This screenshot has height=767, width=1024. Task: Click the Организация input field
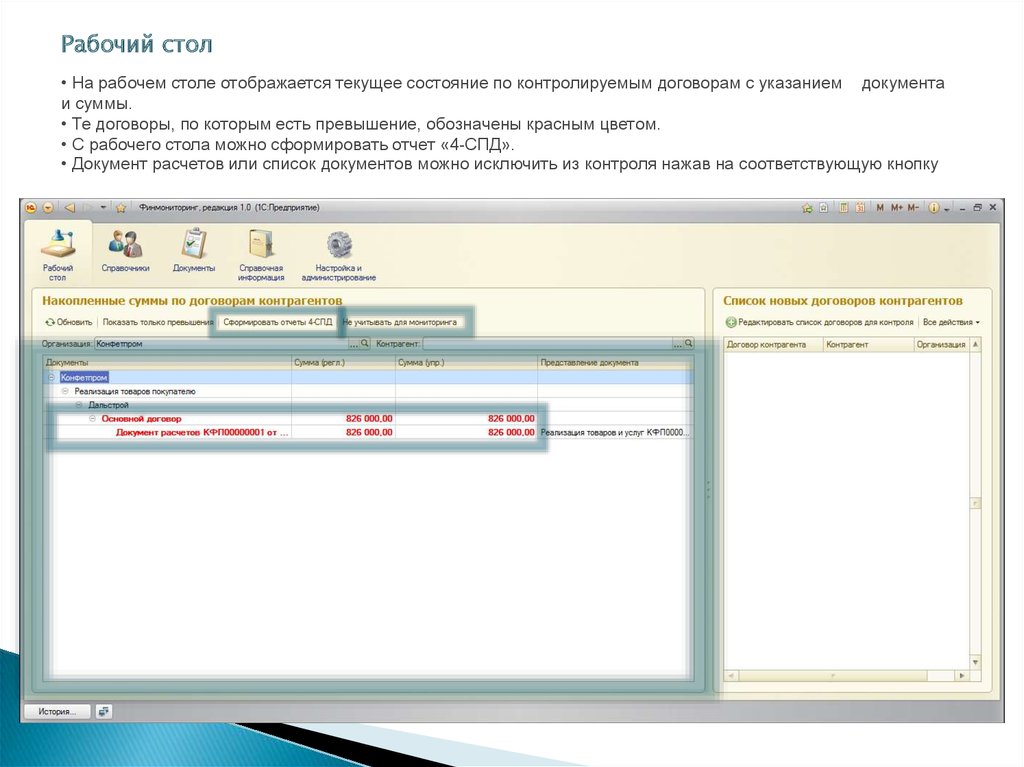tap(220, 343)
